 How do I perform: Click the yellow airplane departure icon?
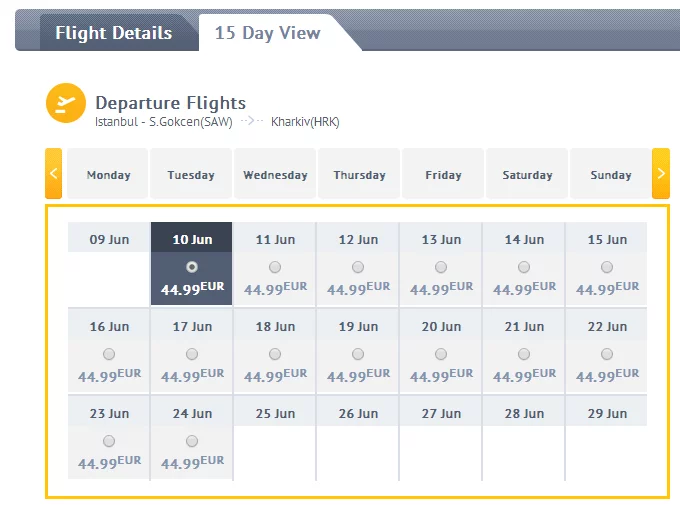(x=66, y=103)
